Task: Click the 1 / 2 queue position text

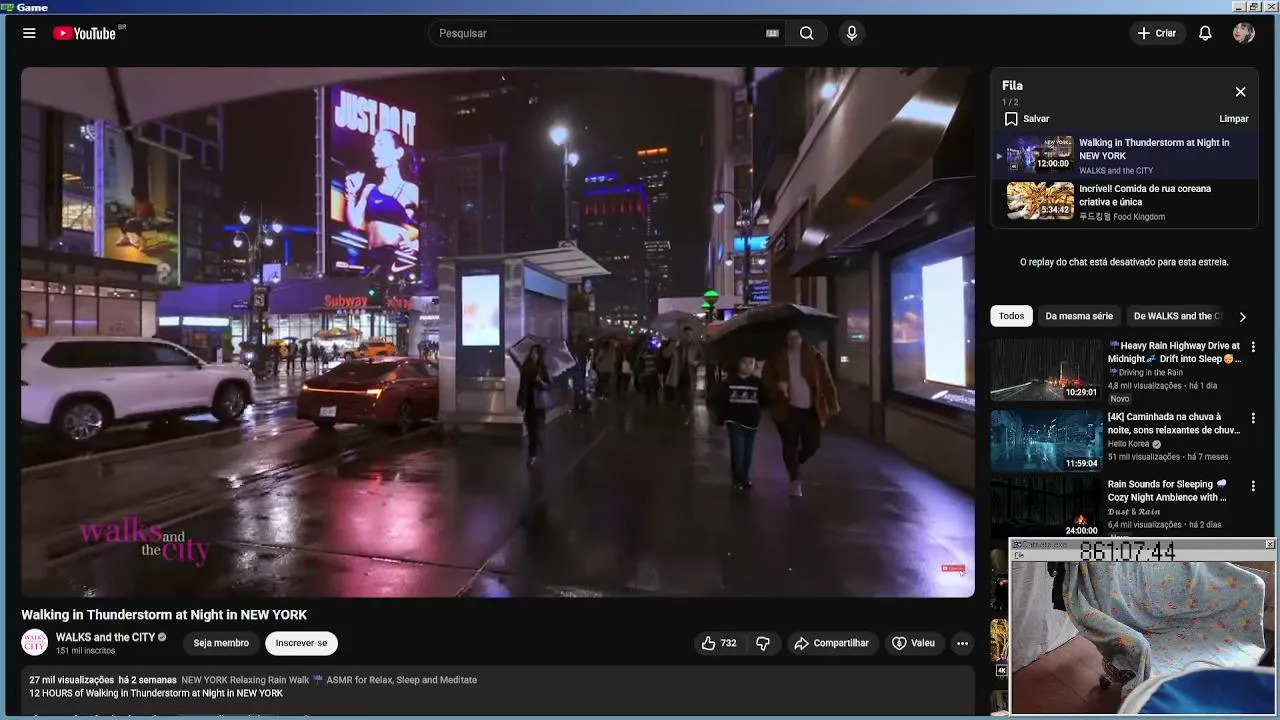Action: coord(1010,103)
